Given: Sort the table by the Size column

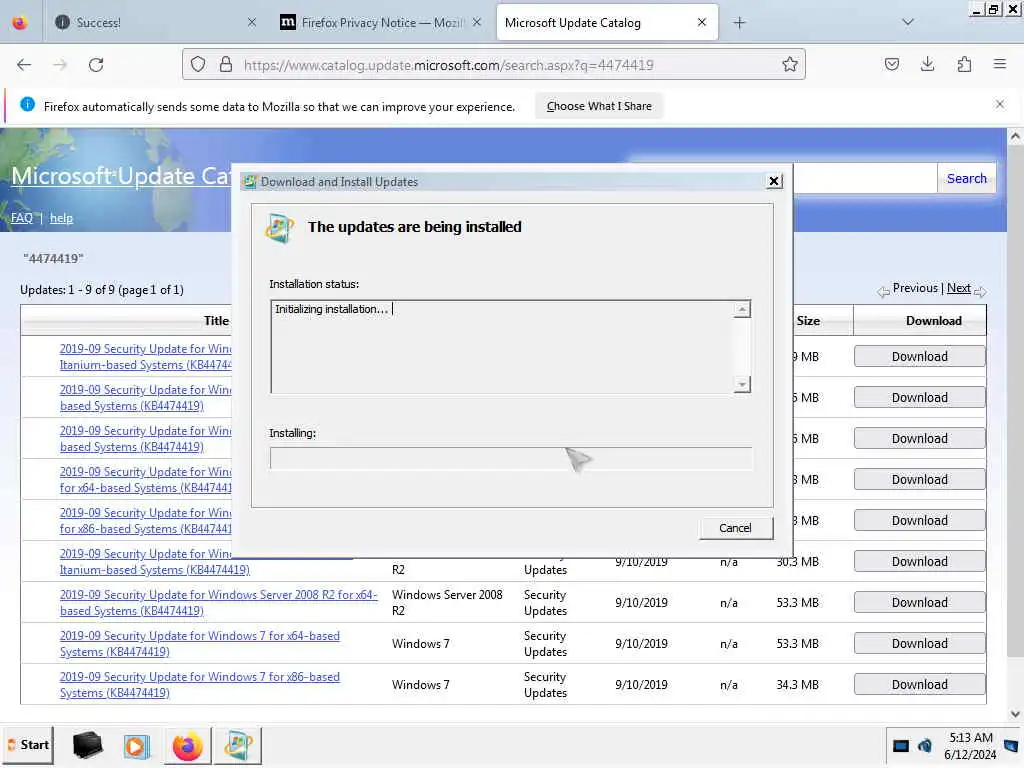Looking at the screenshot, I should [808, 321].
